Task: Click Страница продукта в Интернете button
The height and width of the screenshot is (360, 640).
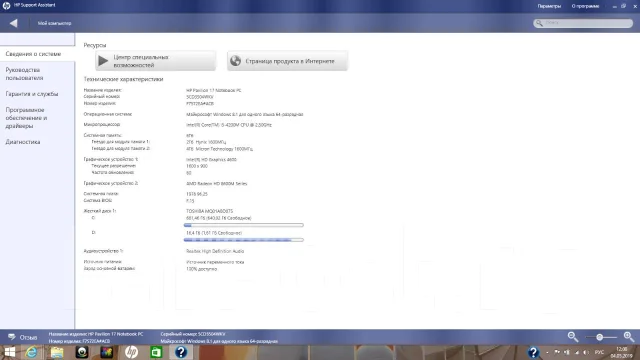Action: point(287,61)
